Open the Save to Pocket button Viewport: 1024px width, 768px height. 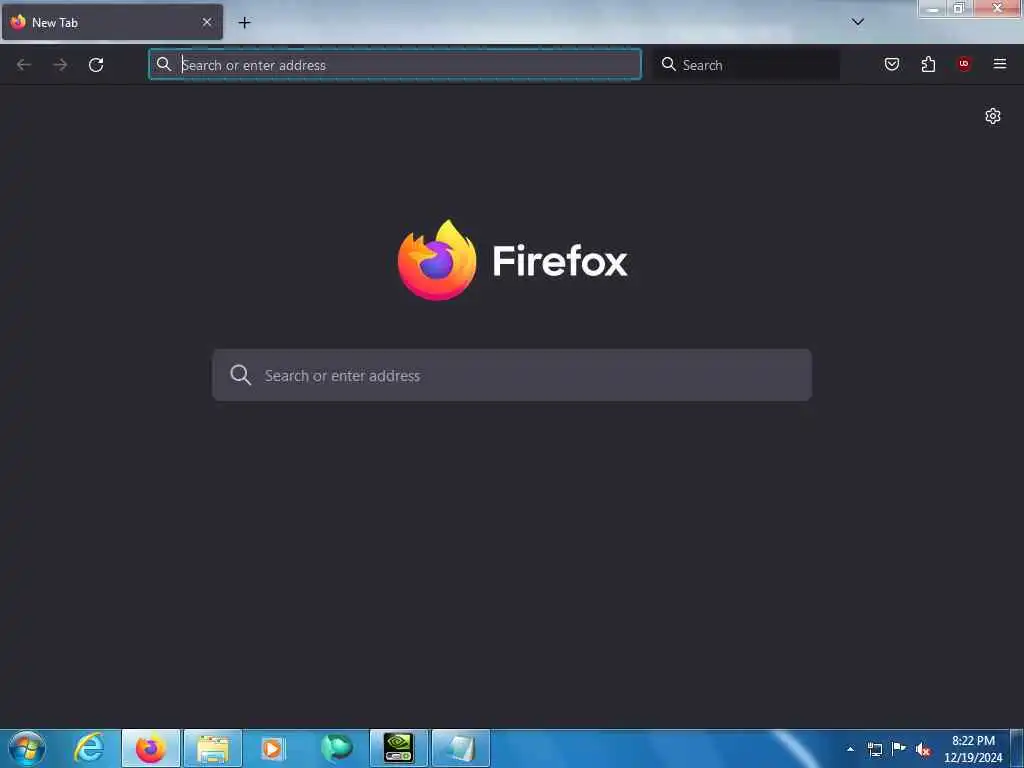tap(892, 64)
